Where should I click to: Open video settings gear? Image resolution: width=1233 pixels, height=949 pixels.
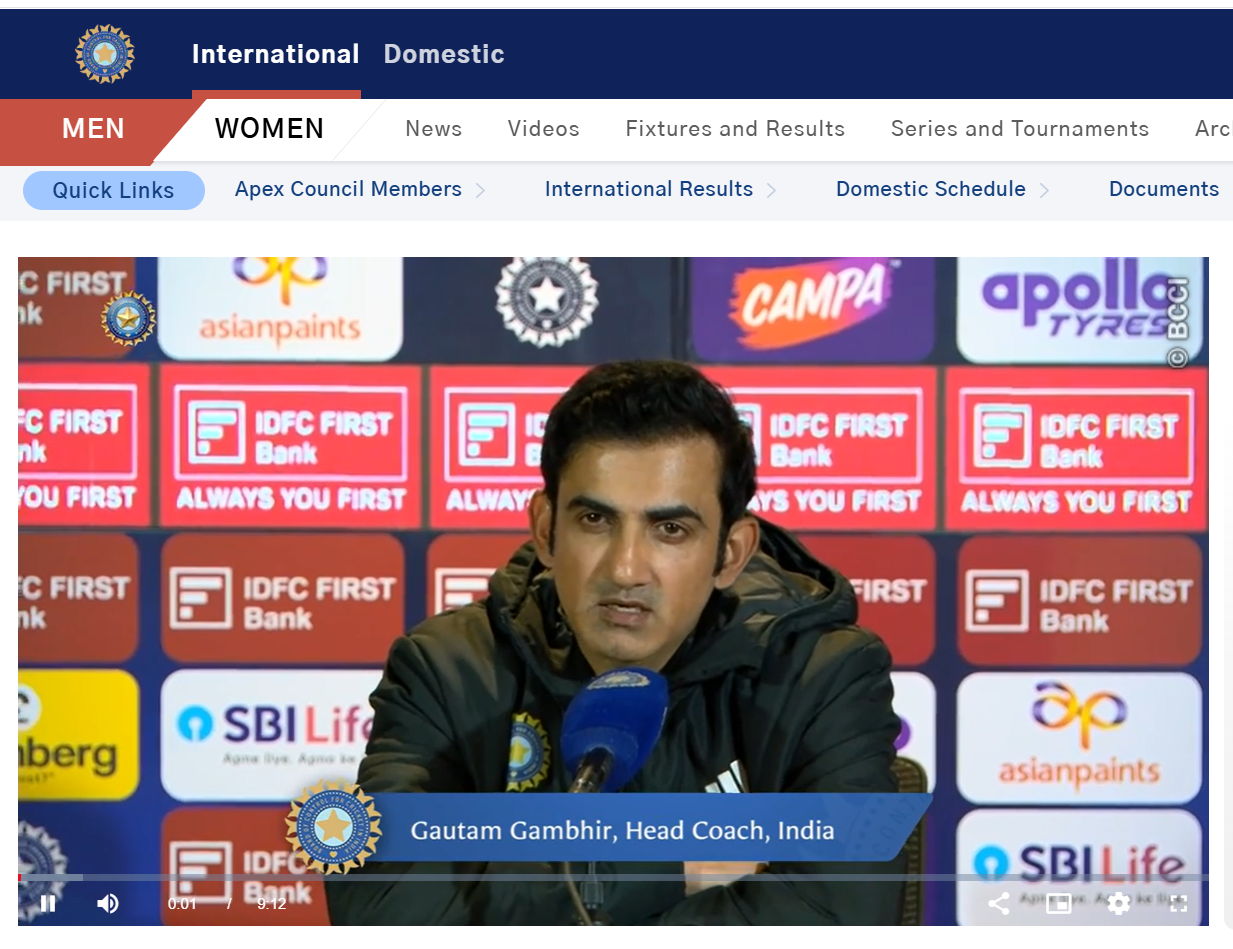click(x=1119, y=904)
